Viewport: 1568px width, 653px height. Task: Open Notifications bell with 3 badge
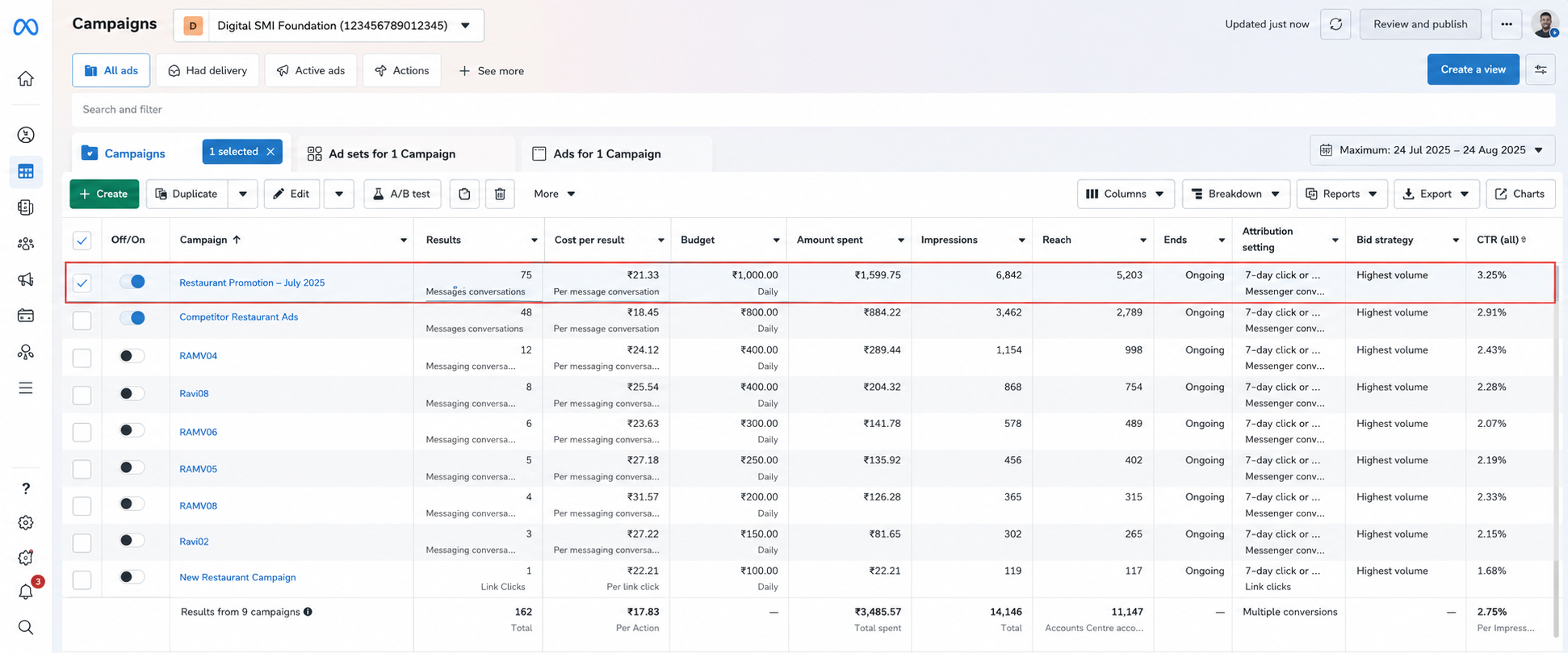click(x=26, y=592)
